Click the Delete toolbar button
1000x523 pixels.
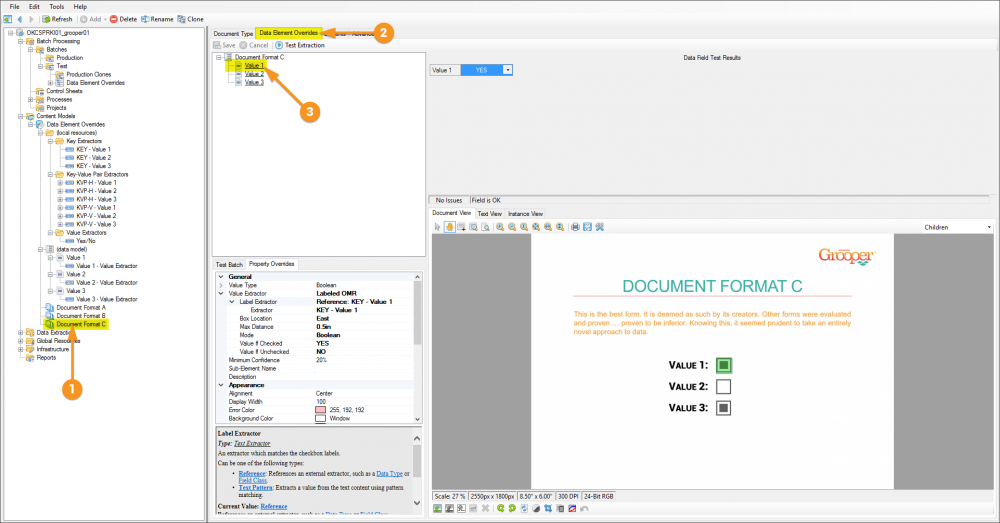pos(123,19)
